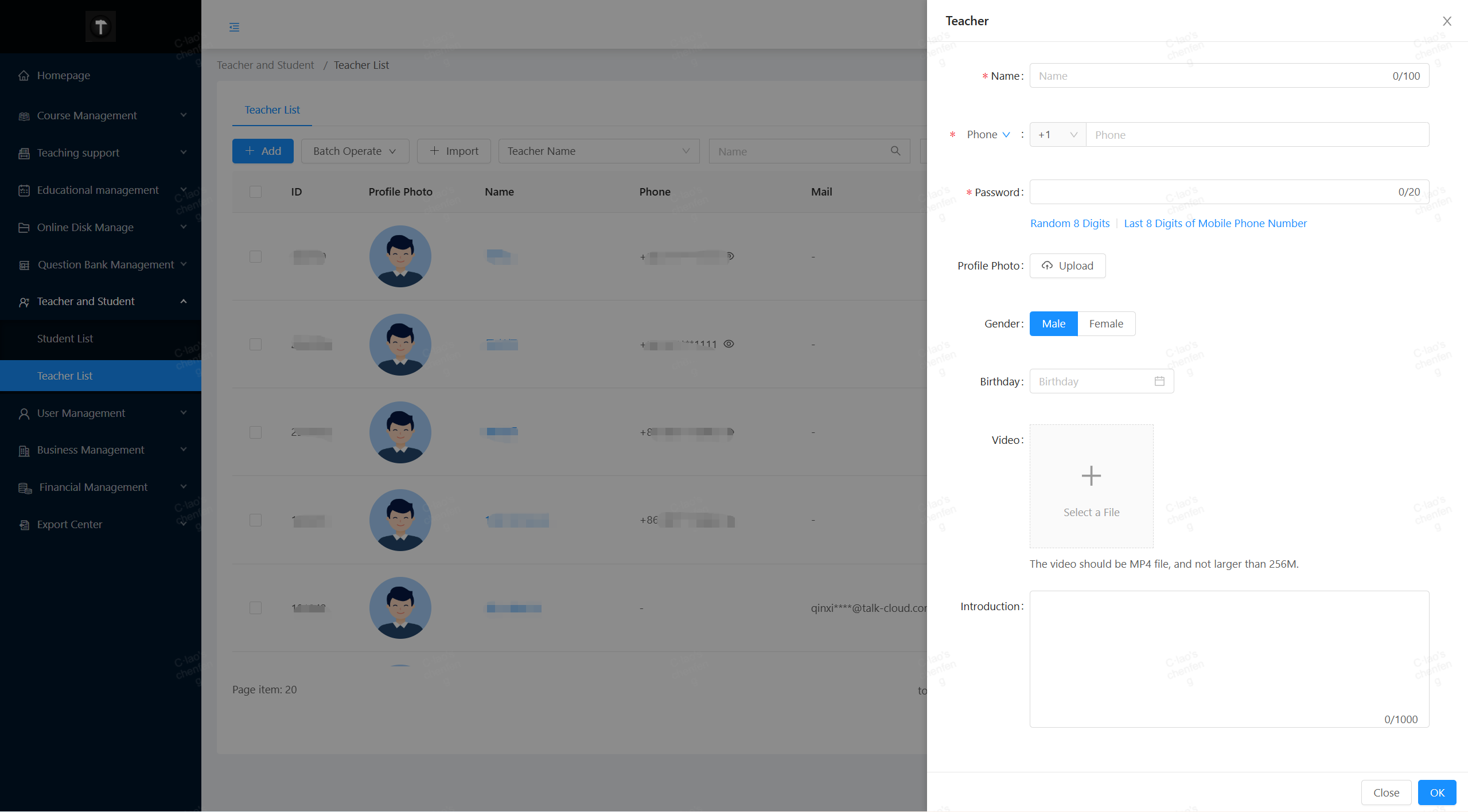This screenshot has width=1468, height=812.
Task: Click Random 8 Digits password link
Action: [1070, 224]
